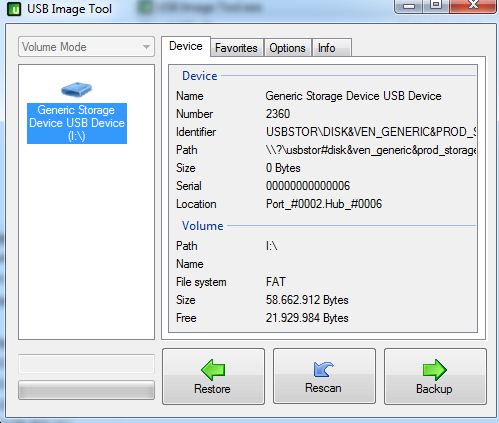
Task: Click the device number 2360
Action: [278, 114]
